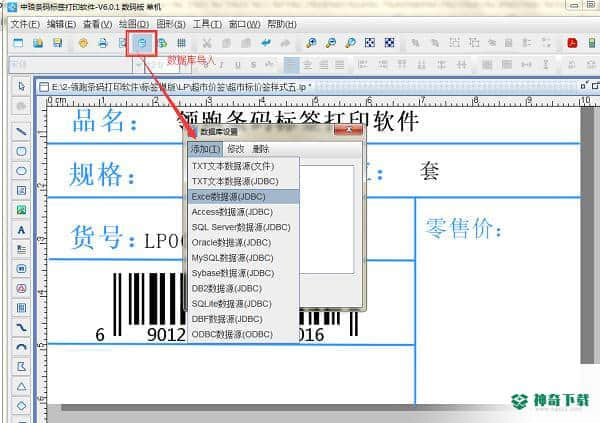Click the red PDF export icon
Image resolution: width=600 pixels, height=423 pixels.
point(572,43)
